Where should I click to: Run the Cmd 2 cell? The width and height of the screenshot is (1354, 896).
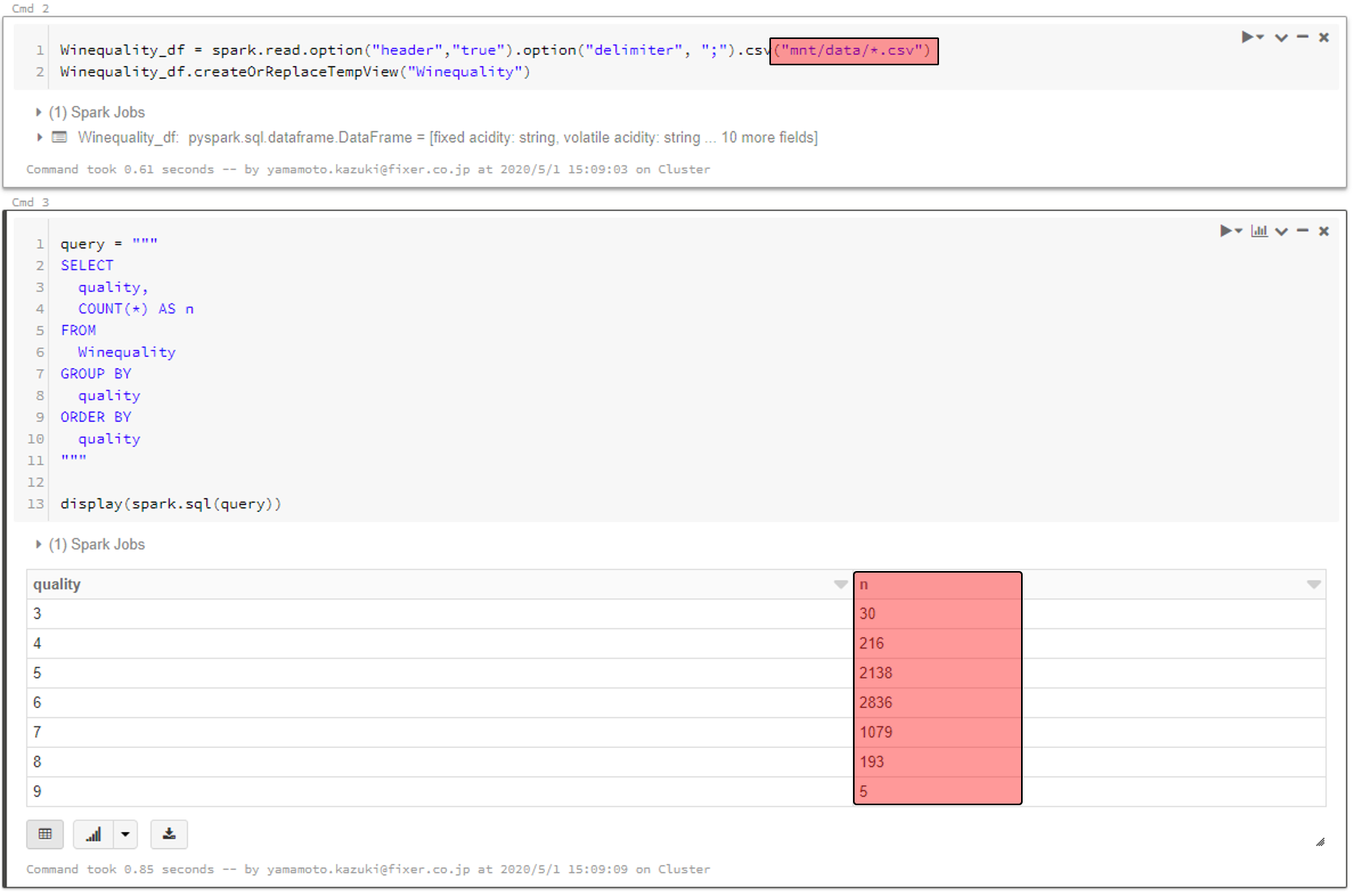click(x=1249, y=37)
